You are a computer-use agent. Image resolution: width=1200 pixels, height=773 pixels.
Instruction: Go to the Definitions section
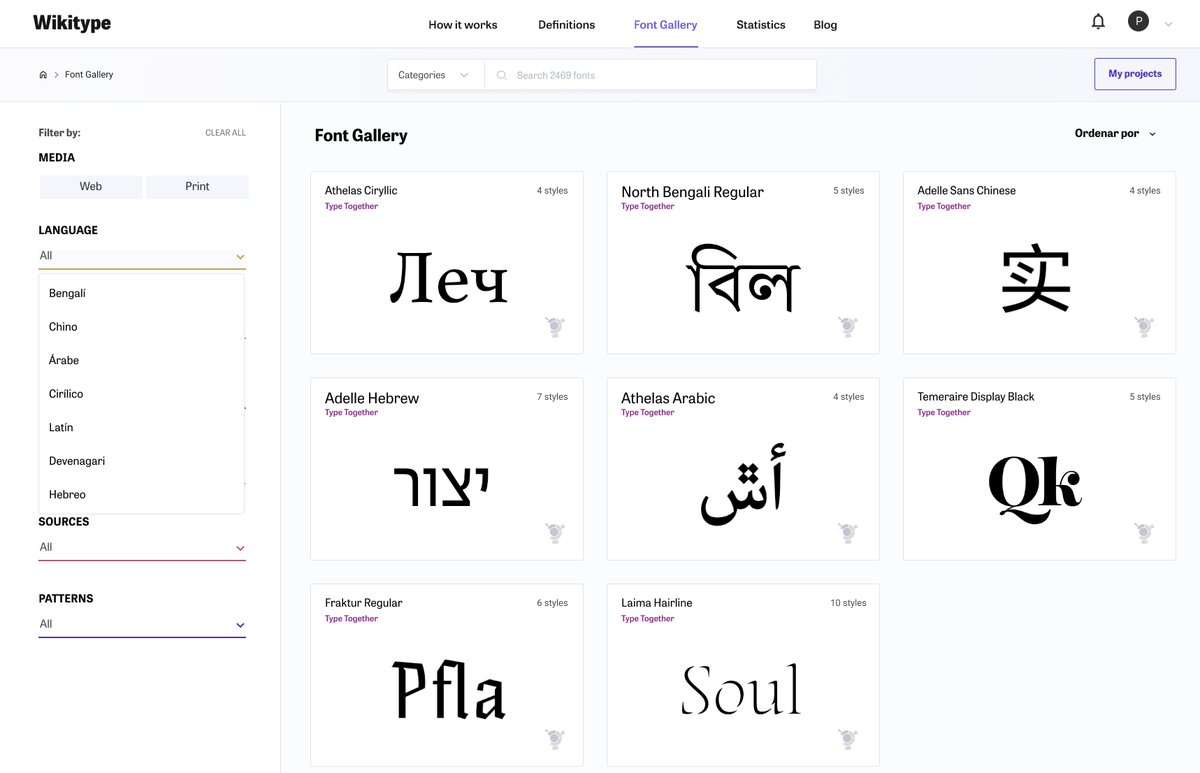point(566,25)
